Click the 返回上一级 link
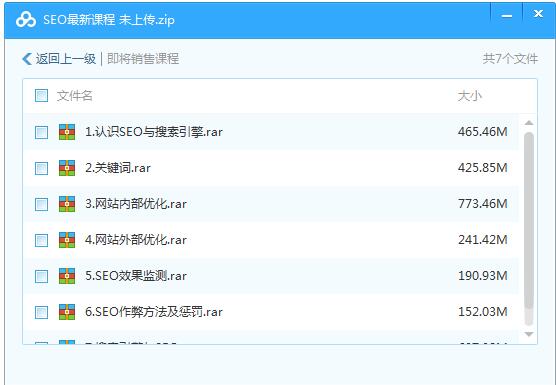 [66, 59]
